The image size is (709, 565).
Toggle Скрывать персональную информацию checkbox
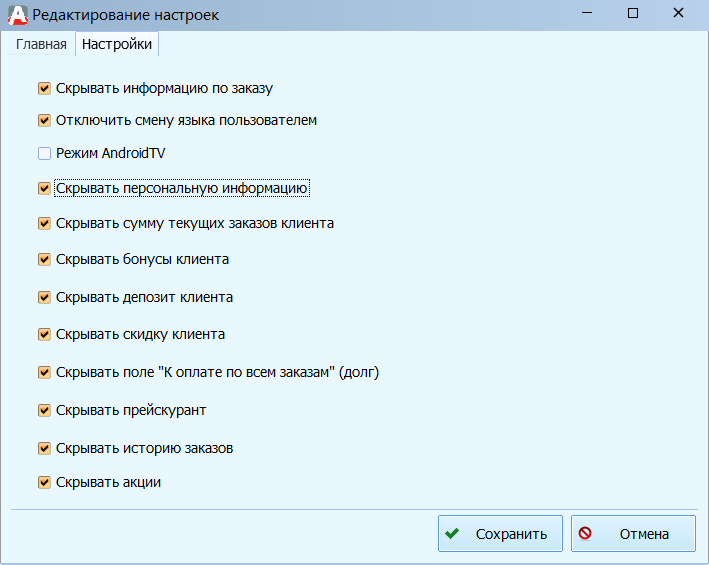coord(44,188)
